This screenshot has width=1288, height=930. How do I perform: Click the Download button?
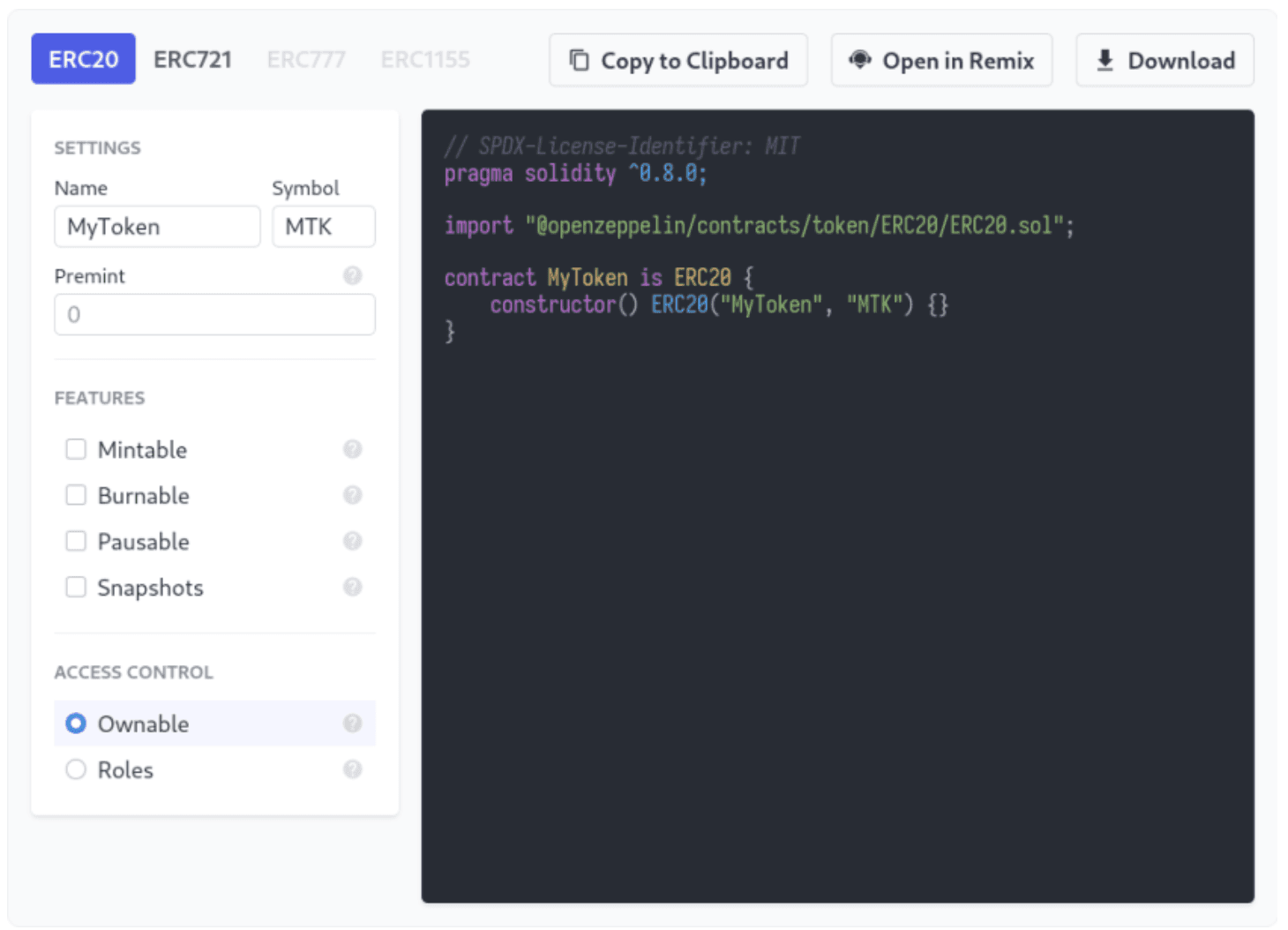click(1164, 59)
